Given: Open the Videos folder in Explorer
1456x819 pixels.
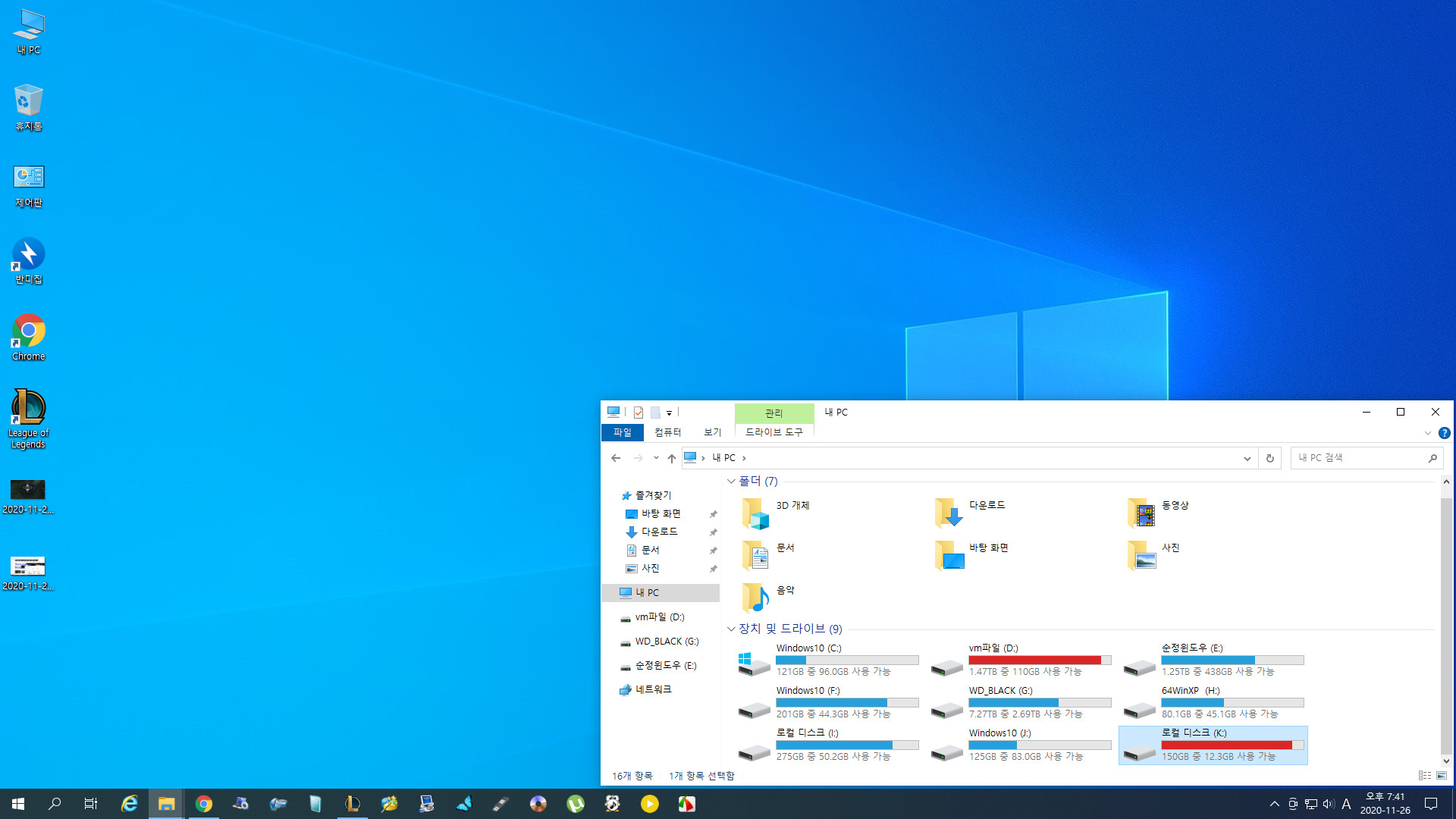Looking at the screenshot, I should point(1159,513).
